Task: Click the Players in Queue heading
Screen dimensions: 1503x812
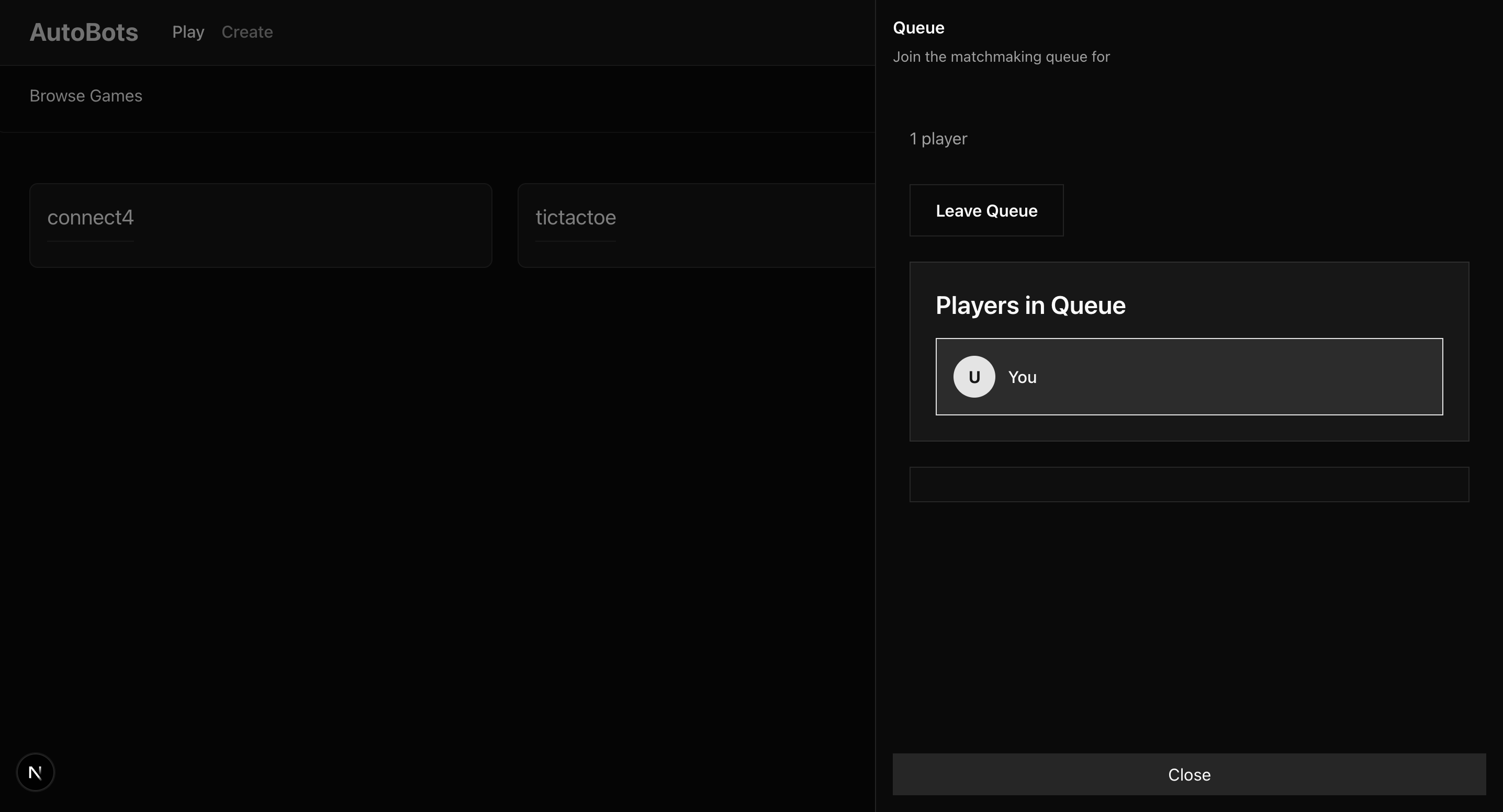Action: (x=1030, y=306)
